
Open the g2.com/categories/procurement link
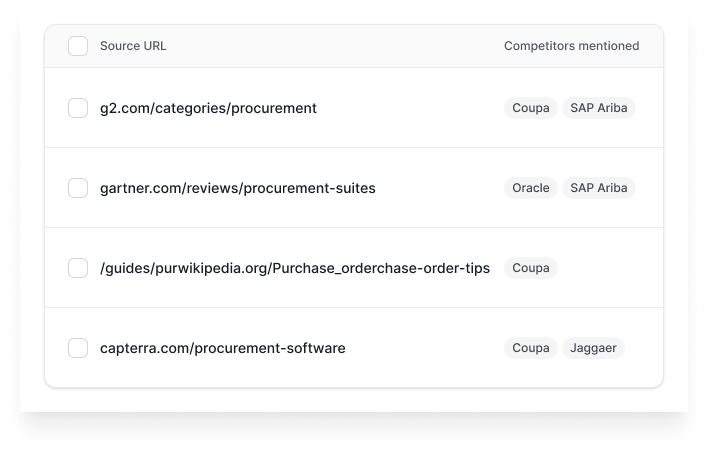(x=208, y=108)
